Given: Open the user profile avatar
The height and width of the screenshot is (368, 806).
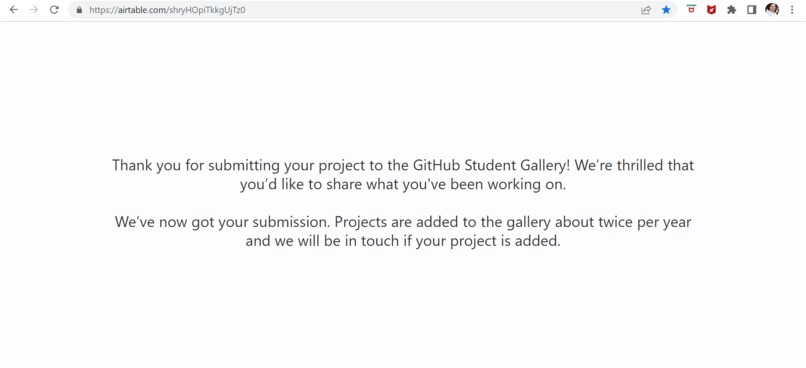Looking at the screenshot, I should click(772, 9).
